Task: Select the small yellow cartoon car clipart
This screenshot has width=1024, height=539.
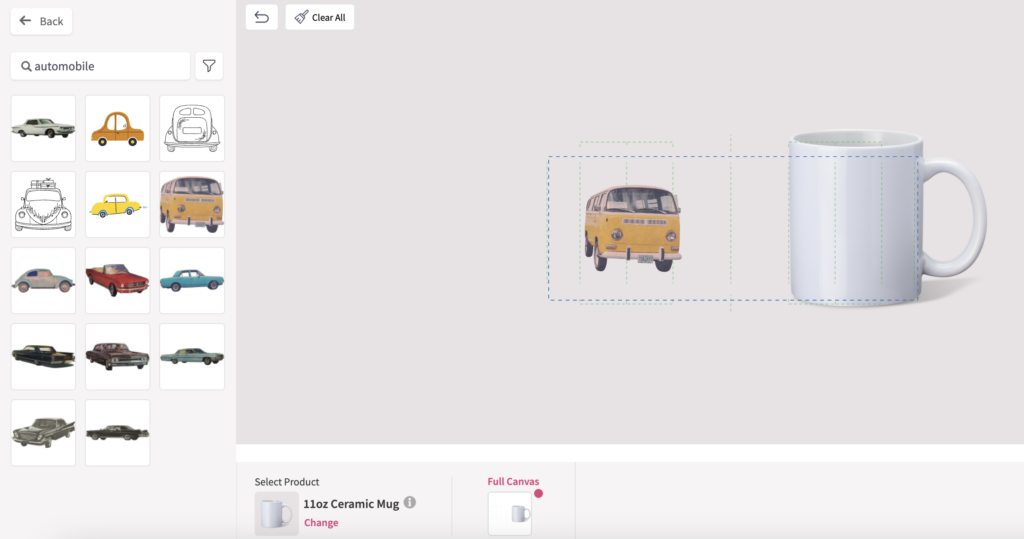Action: pos(118,204)
